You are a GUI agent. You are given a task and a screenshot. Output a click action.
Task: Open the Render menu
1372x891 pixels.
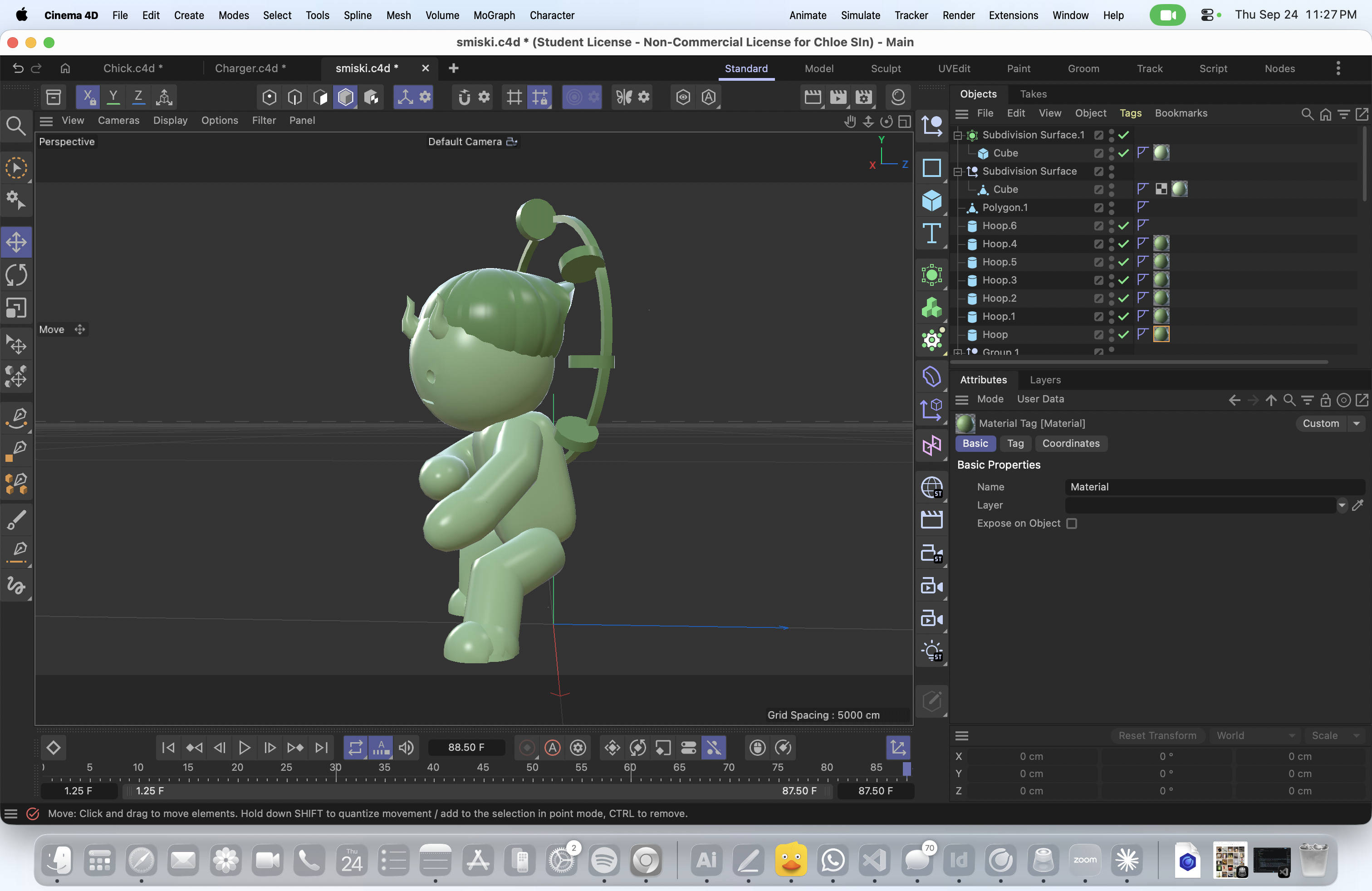pyautogui.click(x=958, y=15)
